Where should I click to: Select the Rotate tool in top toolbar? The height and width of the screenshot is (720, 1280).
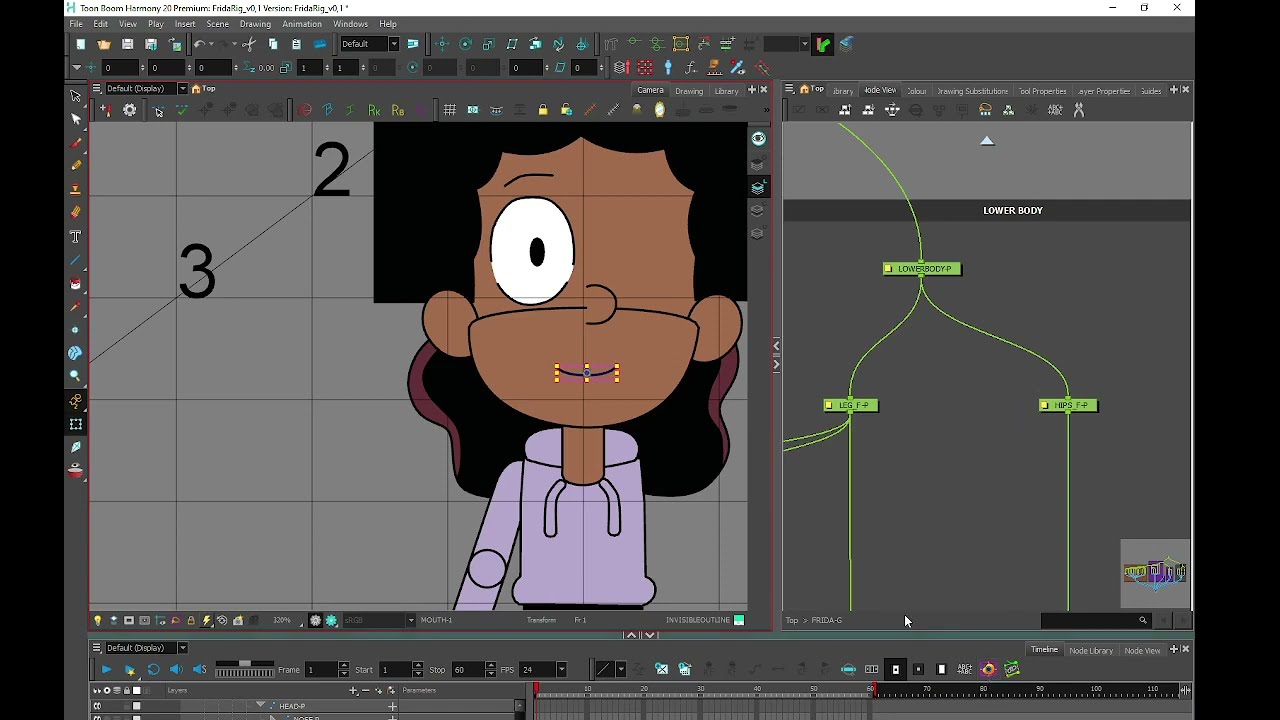point(465,44)
